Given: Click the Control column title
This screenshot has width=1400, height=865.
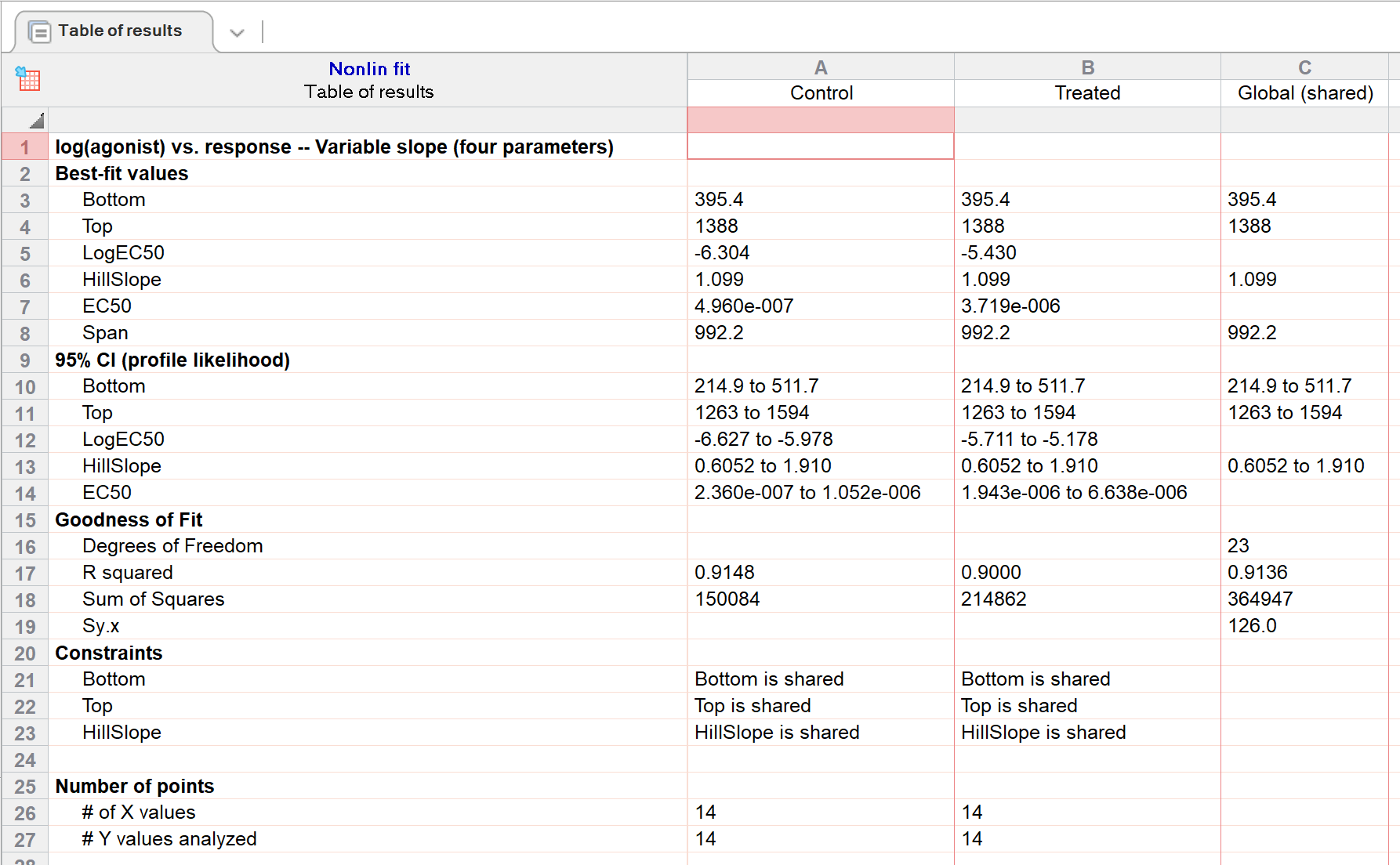Looking at the screenshot, I should (821, 93).
